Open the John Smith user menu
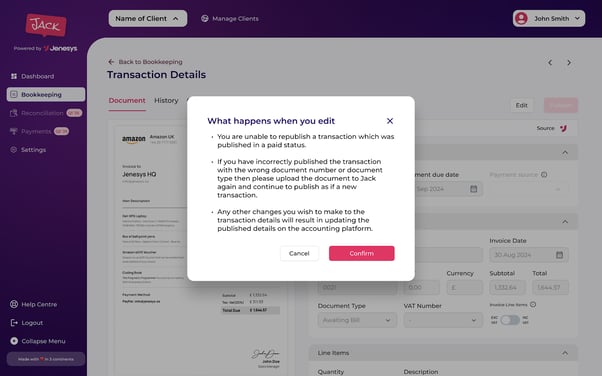 coord(549,18)
